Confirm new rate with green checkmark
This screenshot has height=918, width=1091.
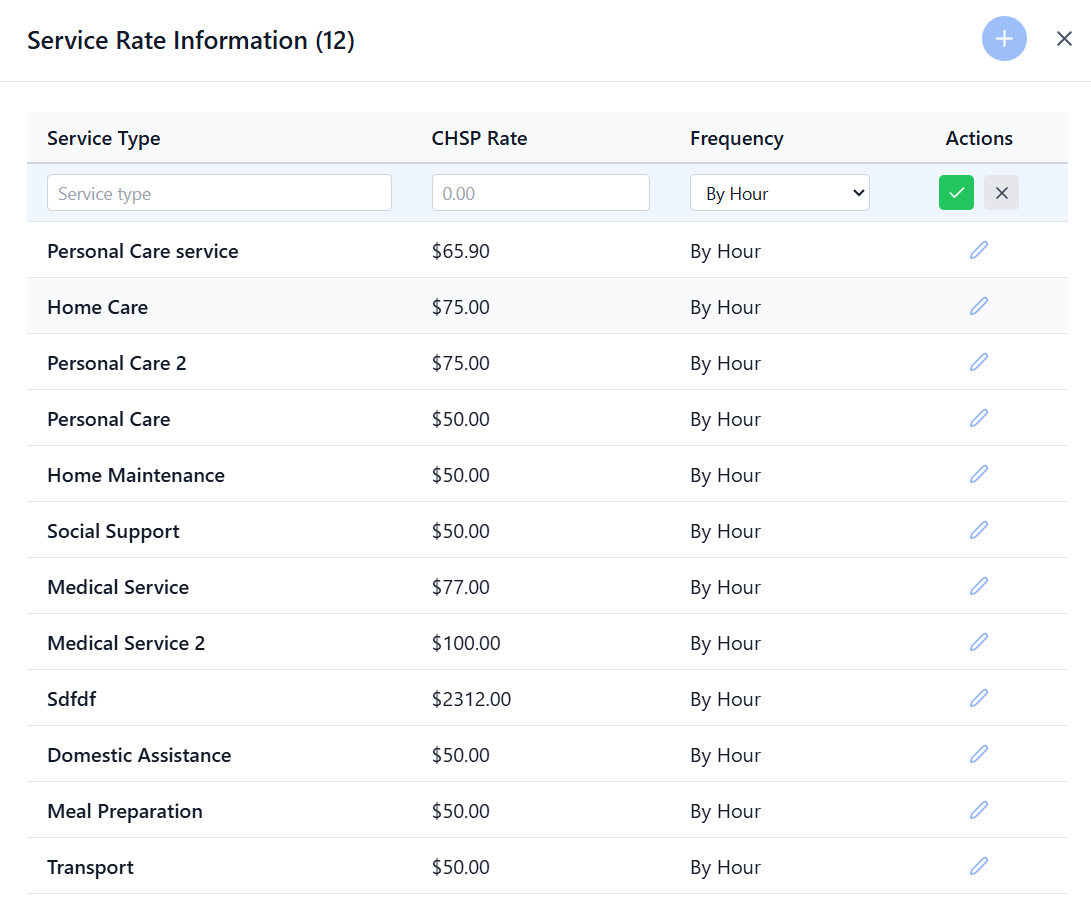pyautogui.click(x=956, y=193)
